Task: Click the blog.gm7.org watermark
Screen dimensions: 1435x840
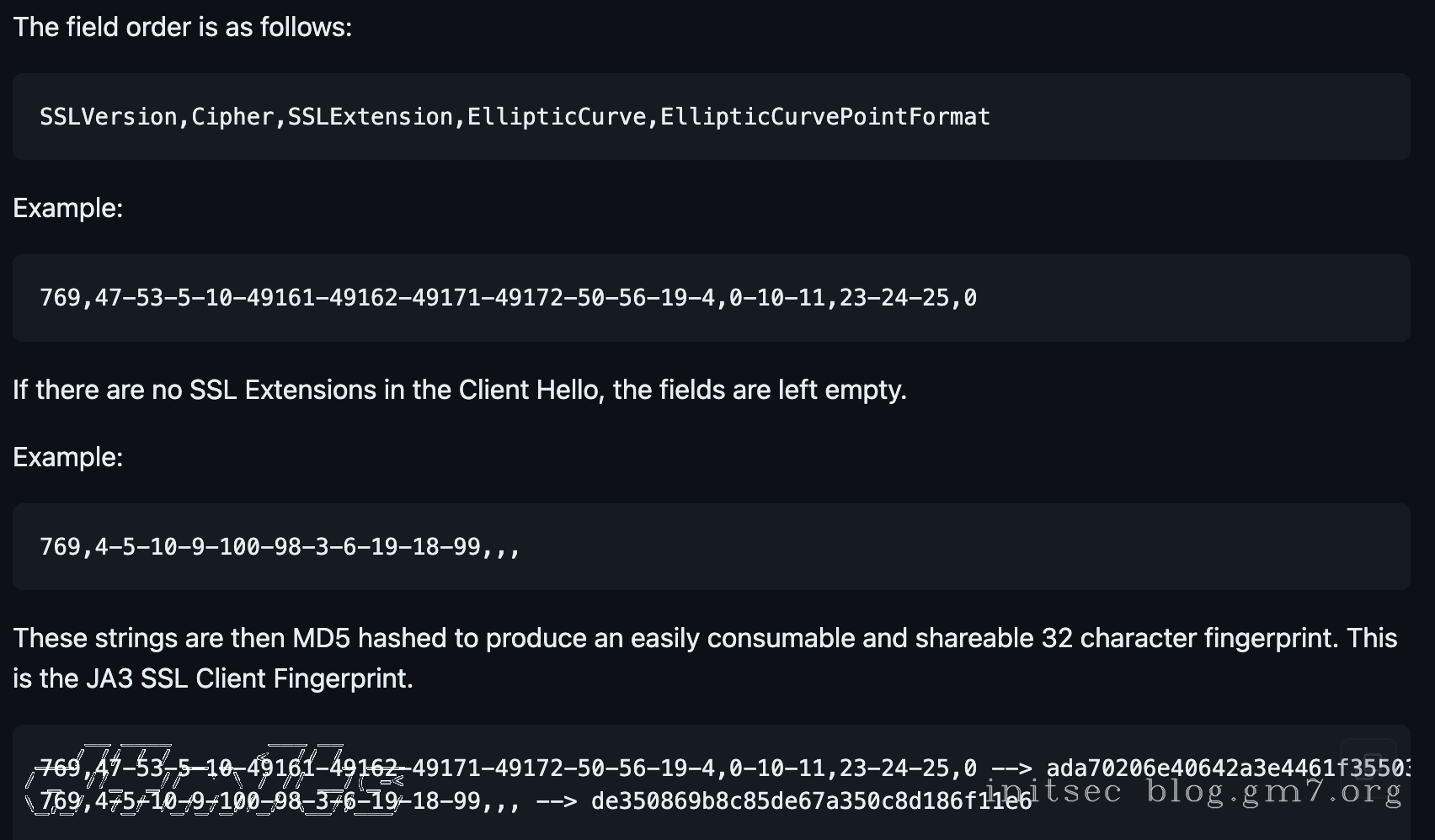Action: [1273, 792]
